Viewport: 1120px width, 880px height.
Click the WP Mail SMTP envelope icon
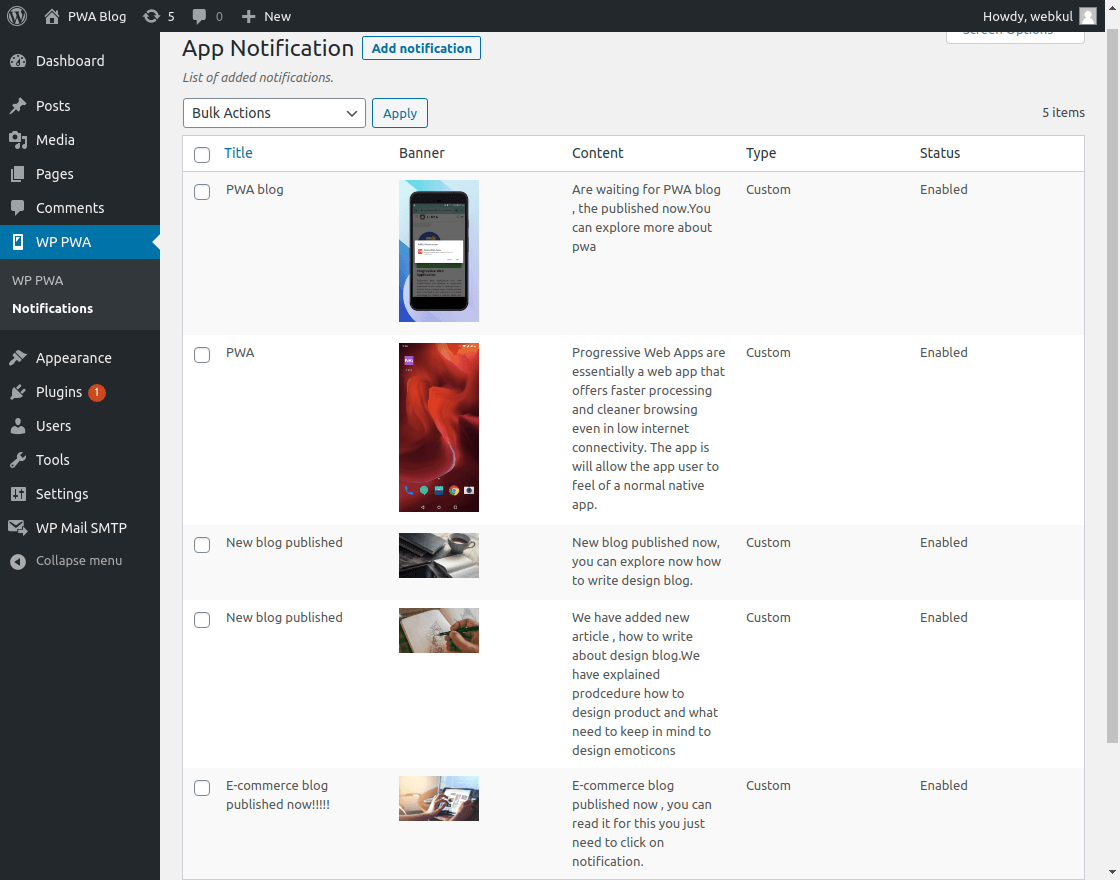pos(18,528)
